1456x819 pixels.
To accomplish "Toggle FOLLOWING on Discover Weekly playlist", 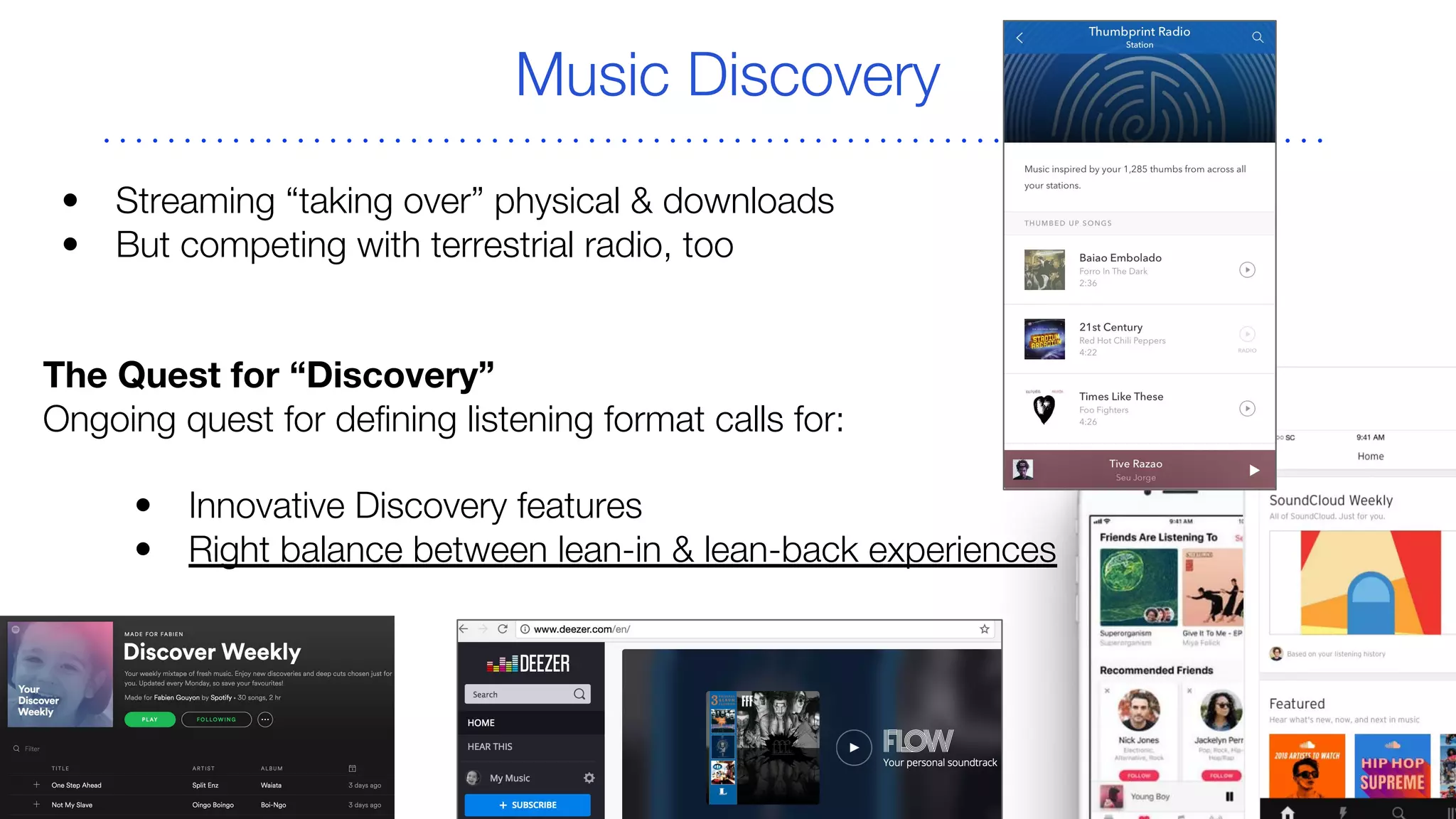I will click(x=216, y=719).
